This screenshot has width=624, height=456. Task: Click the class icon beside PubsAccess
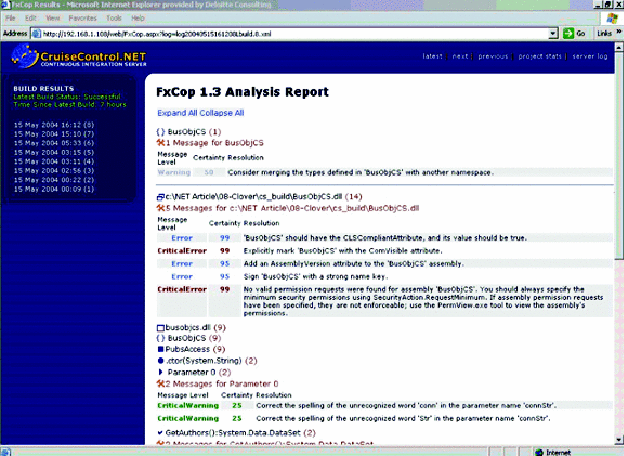click(162, 350)
